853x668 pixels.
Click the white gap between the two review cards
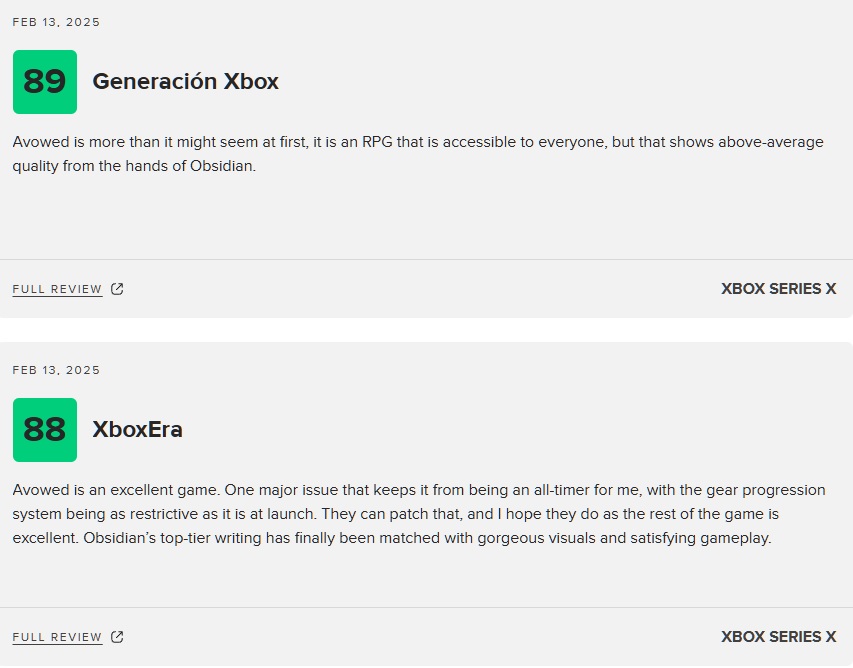tap(426, 330)
